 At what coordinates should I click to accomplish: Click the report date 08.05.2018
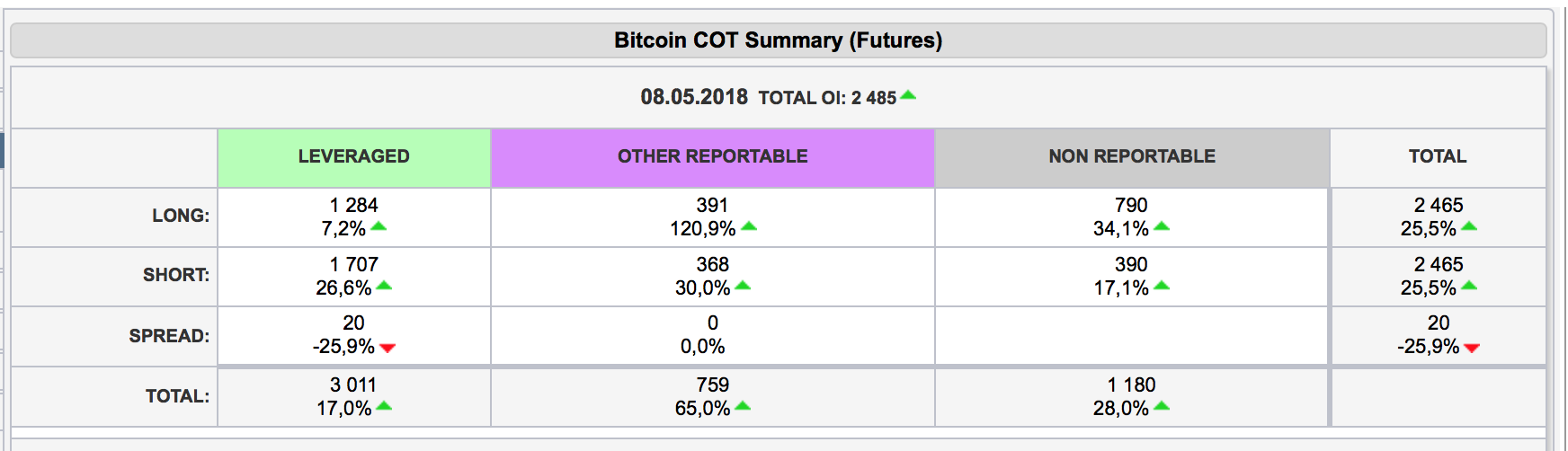pyautogui.click(x=694, y=97)
